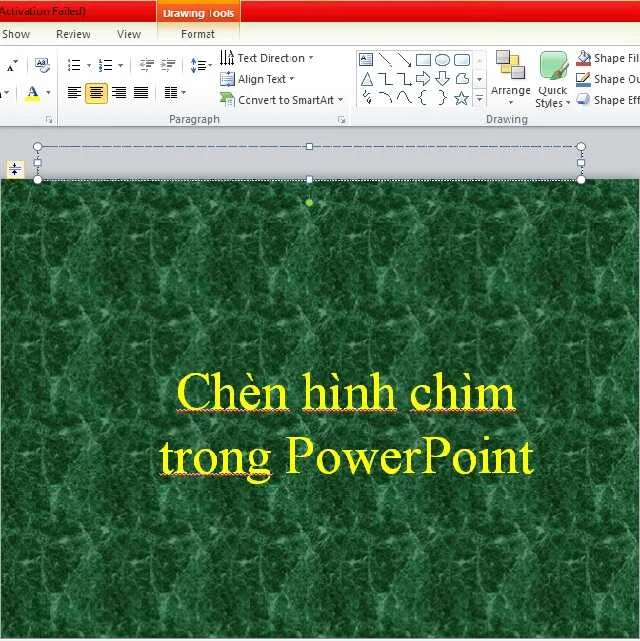Screen dimensions: 640x641
Task: Decrease the list indent level
Action: point(146,65)
